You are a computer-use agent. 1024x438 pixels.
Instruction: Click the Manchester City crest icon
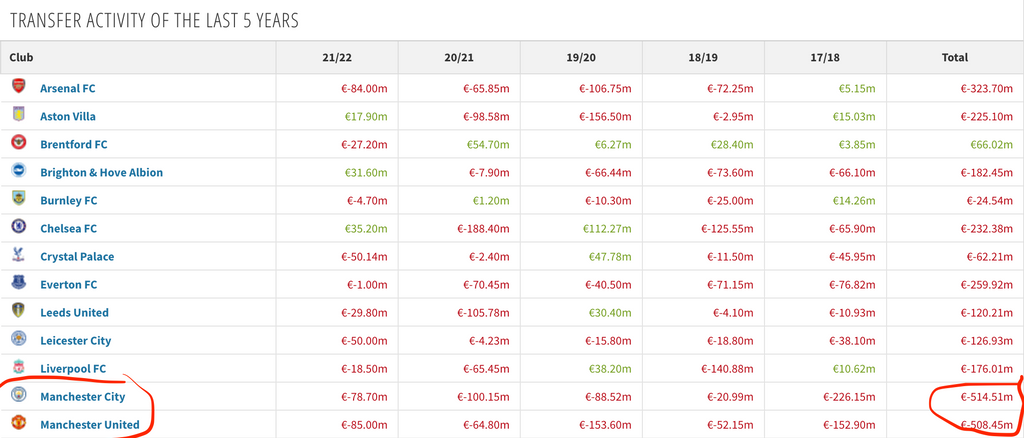(x=18, y=396)
